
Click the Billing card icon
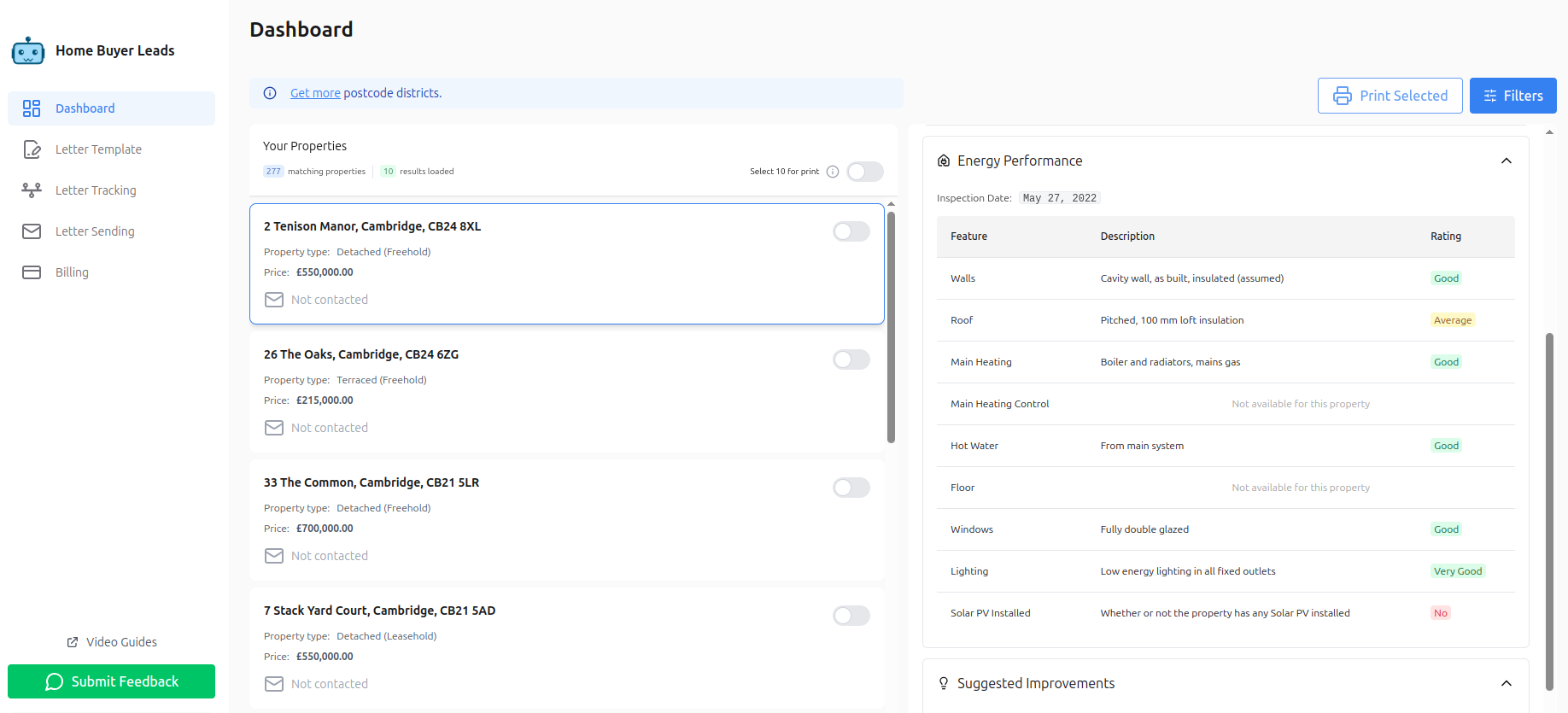click(x=32, y=272)
